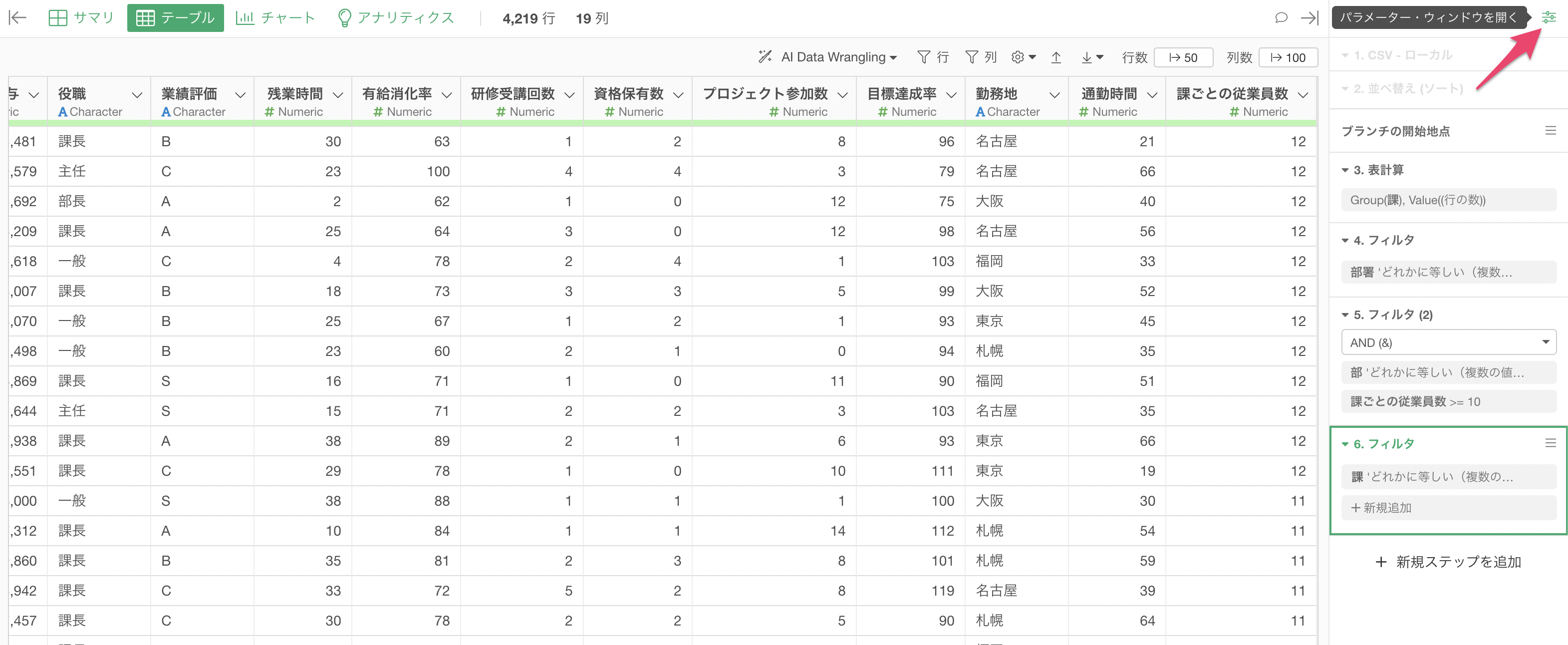Edit the 列数 field showing 100
Image resolution: width=1568 pixels, height=645 pixels.
tap(1288, 57)
